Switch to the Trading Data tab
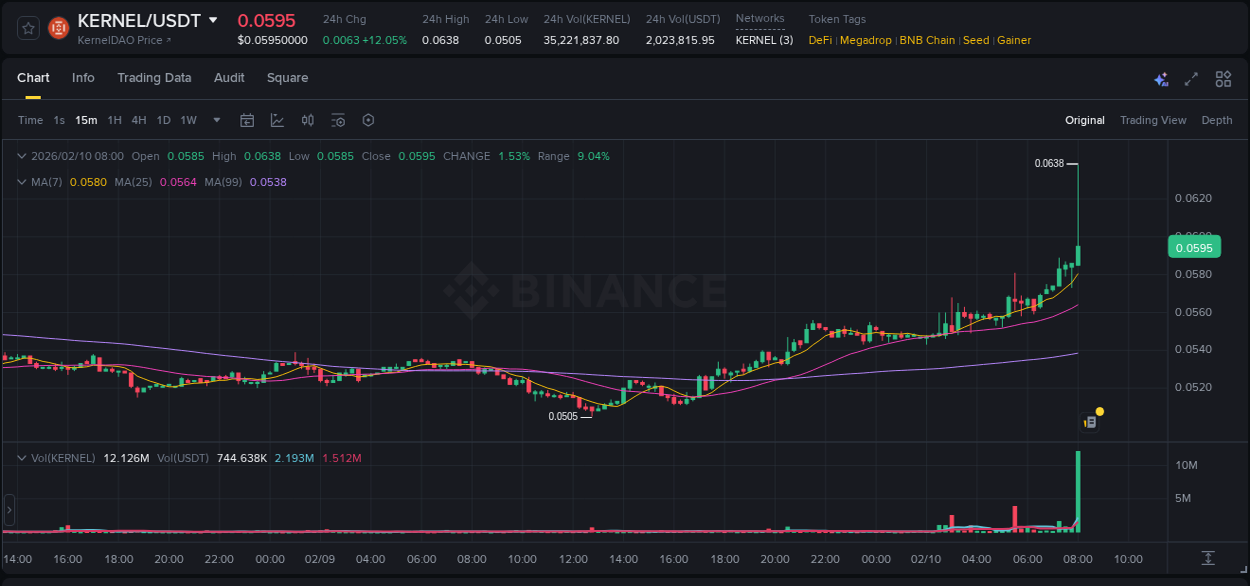The height and width of the screenshot is (586, 1250). 154,77
